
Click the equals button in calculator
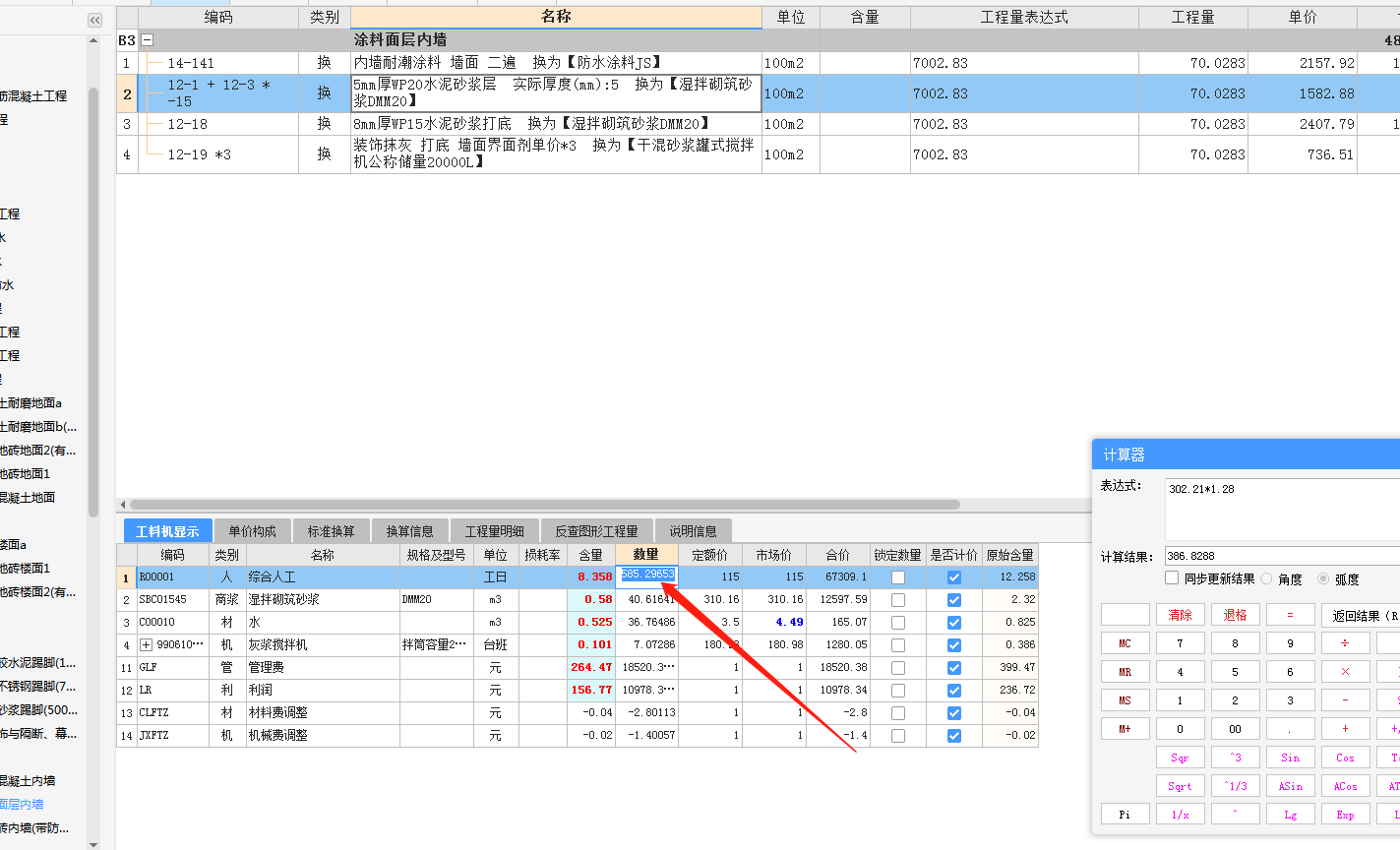click(1291, 615)
